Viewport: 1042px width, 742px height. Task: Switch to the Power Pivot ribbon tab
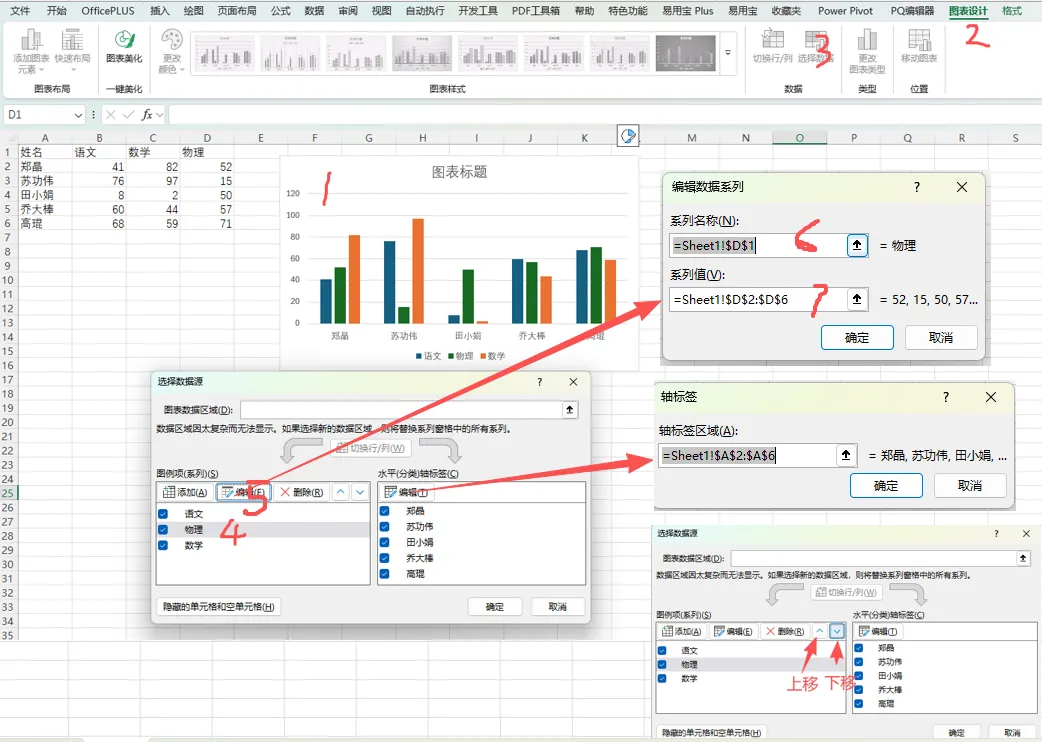click(x=845, y=11)
